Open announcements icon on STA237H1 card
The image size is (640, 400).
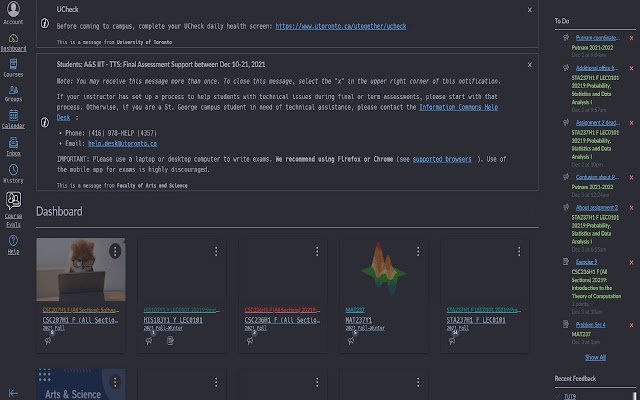[452, 341]
